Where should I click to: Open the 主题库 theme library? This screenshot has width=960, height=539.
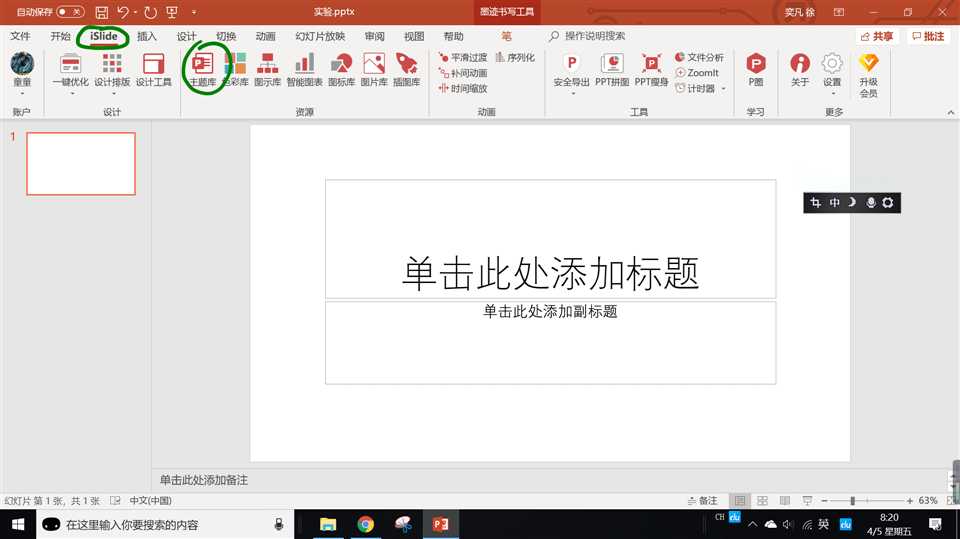pos(203,70)
